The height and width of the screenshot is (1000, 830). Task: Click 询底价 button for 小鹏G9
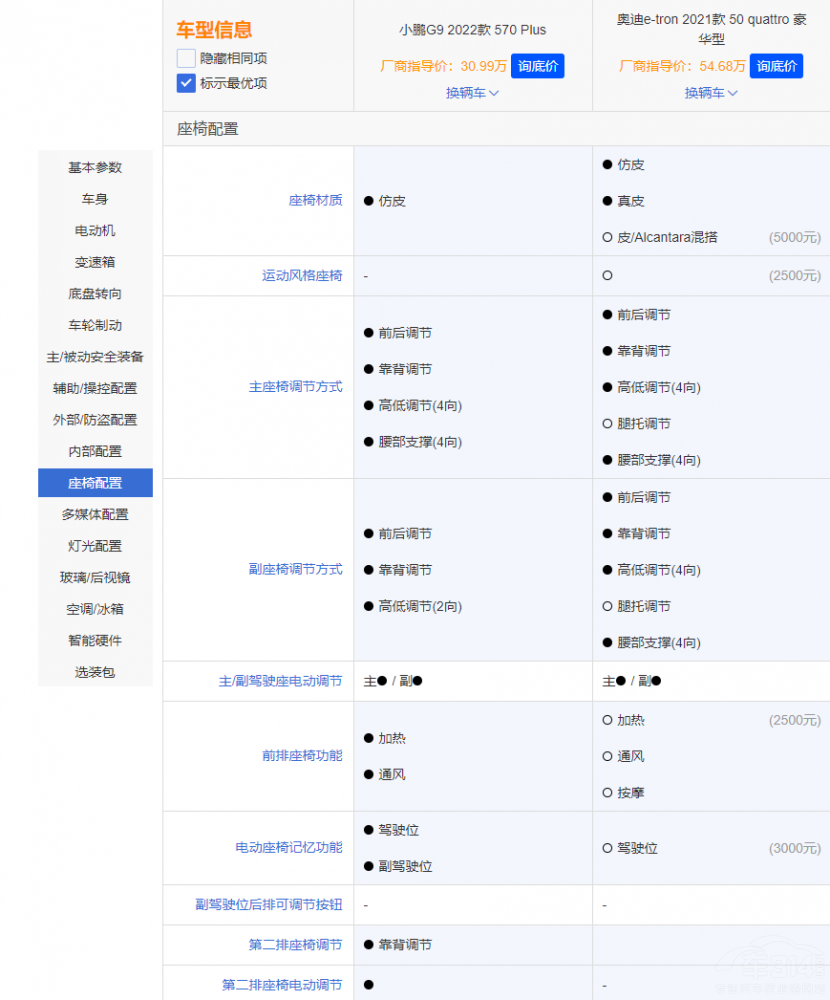(538, 66)
